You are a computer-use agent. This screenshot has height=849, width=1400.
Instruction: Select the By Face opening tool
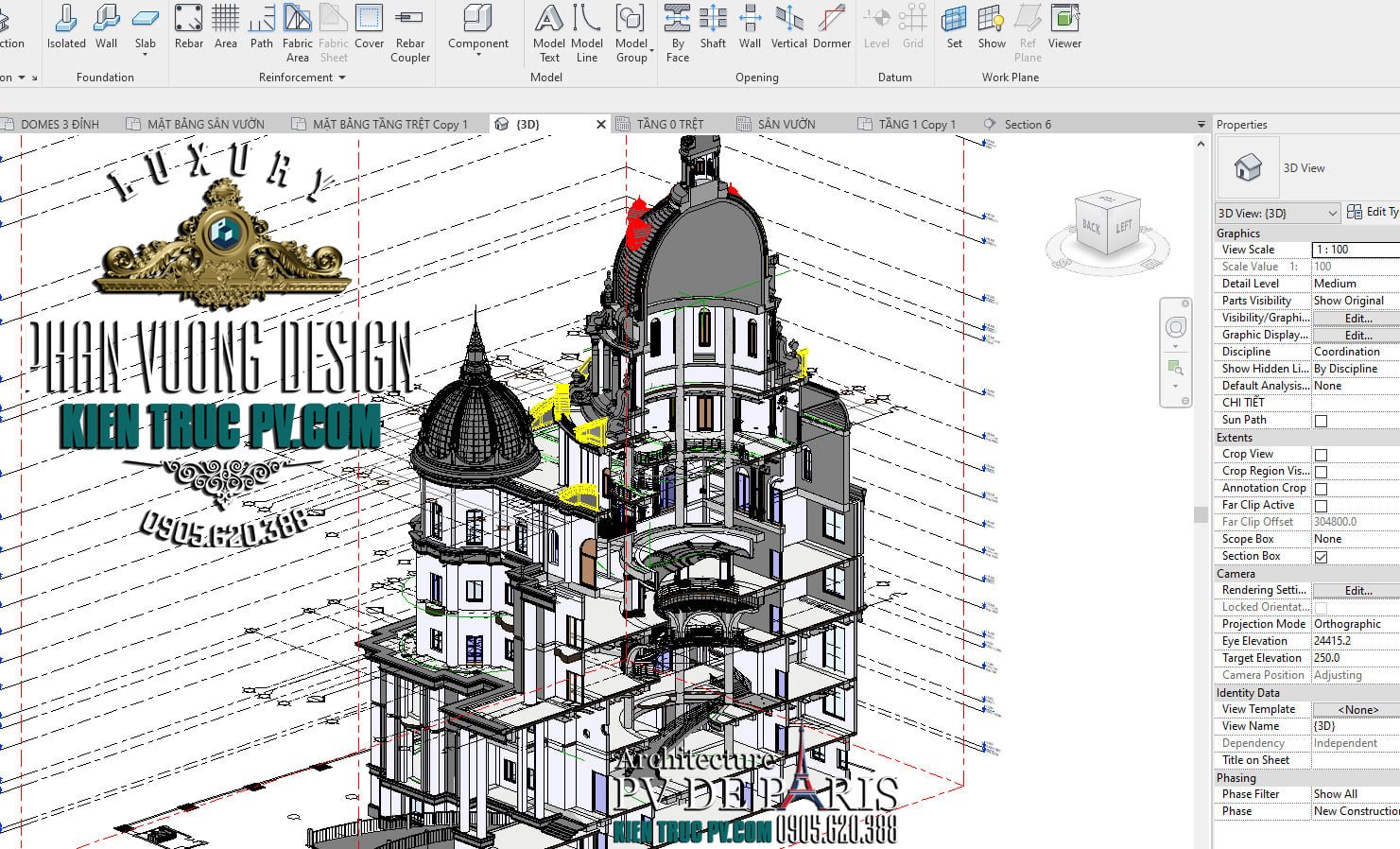pos(678,34)
